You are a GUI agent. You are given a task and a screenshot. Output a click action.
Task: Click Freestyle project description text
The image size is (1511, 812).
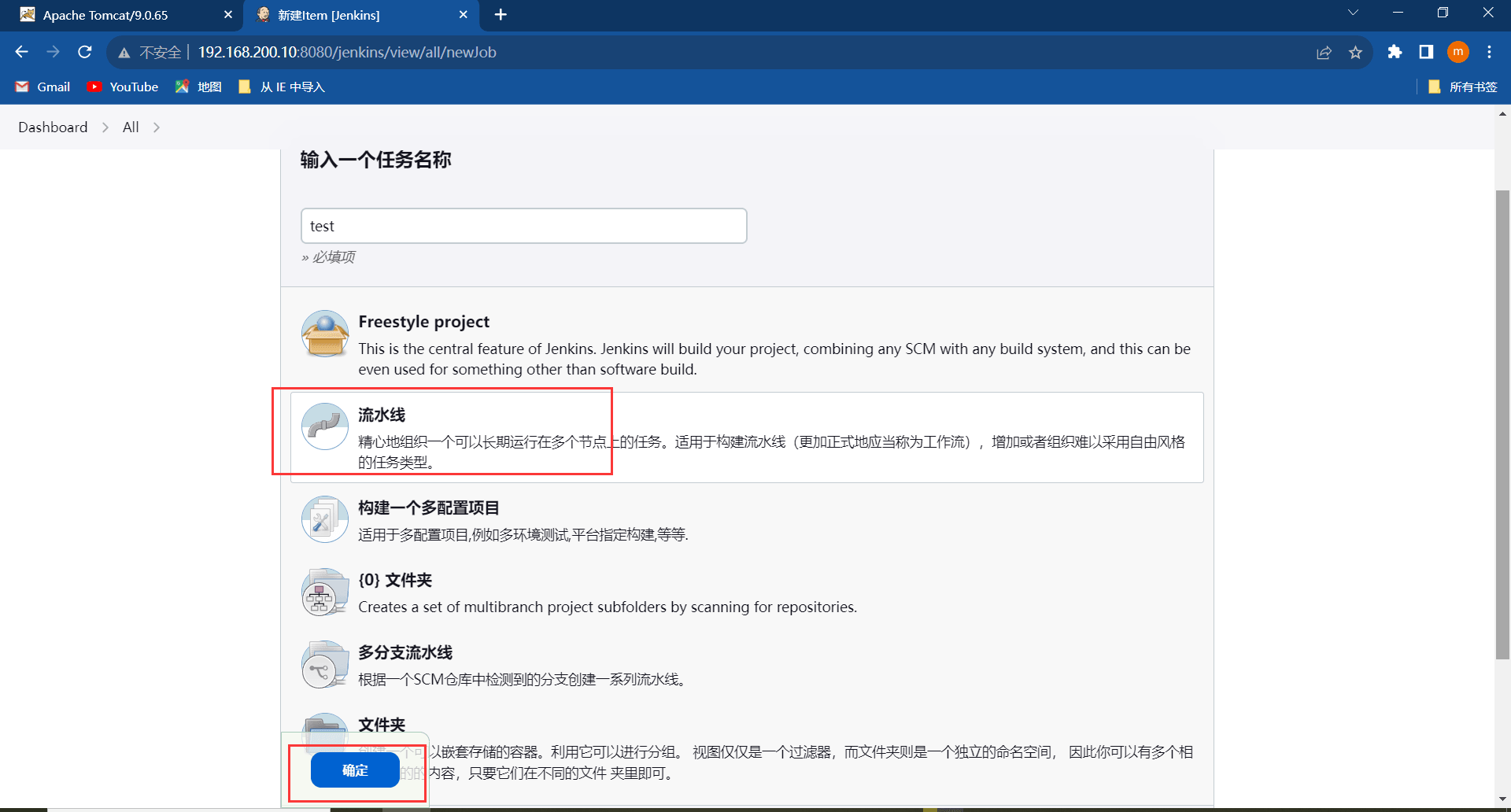tap(774, 359)
